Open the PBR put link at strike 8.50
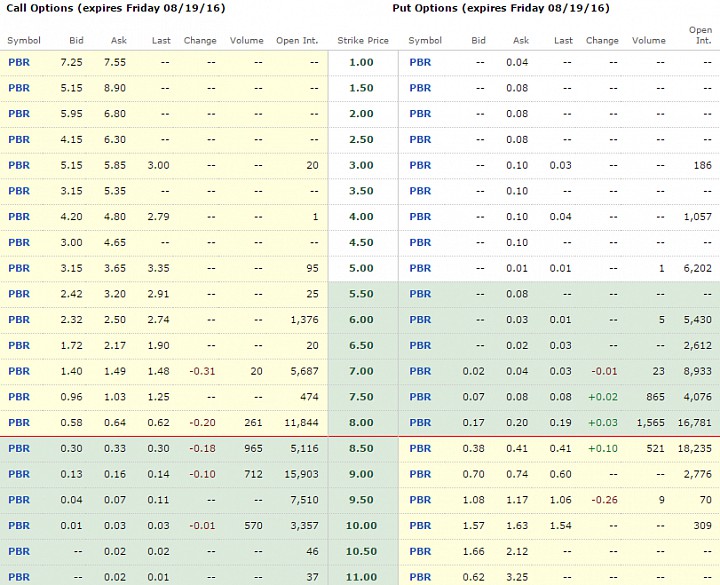720x585 pixels. point(420,448)
